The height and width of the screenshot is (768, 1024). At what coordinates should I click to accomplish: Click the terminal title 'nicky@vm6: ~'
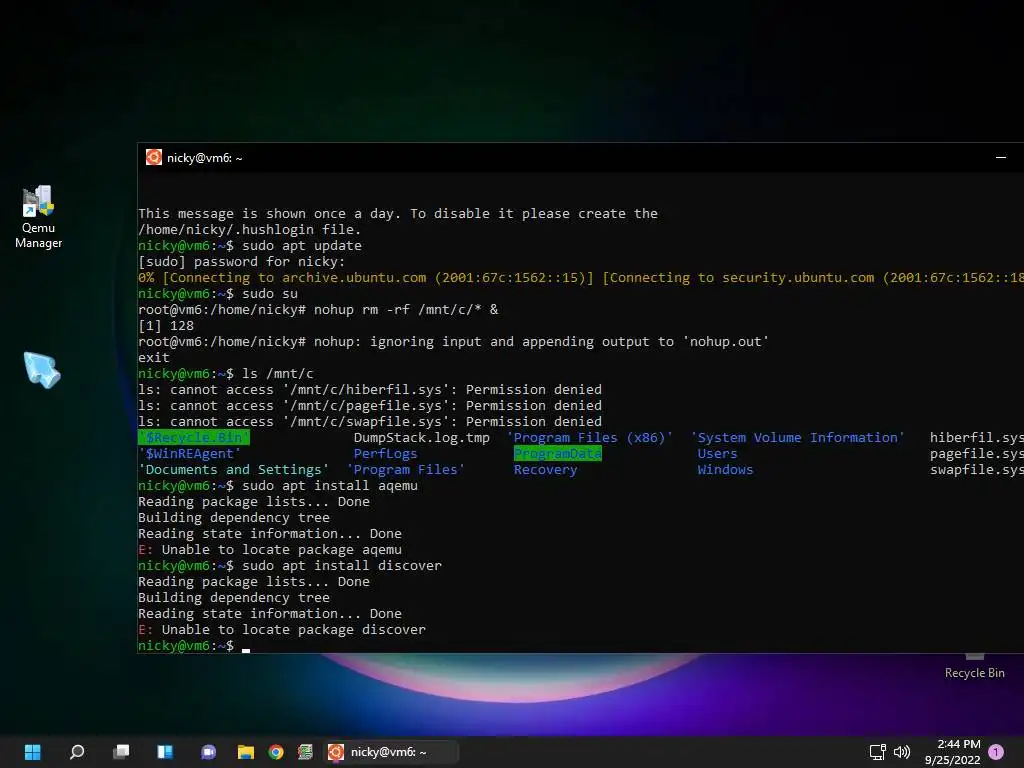(204, 158)
